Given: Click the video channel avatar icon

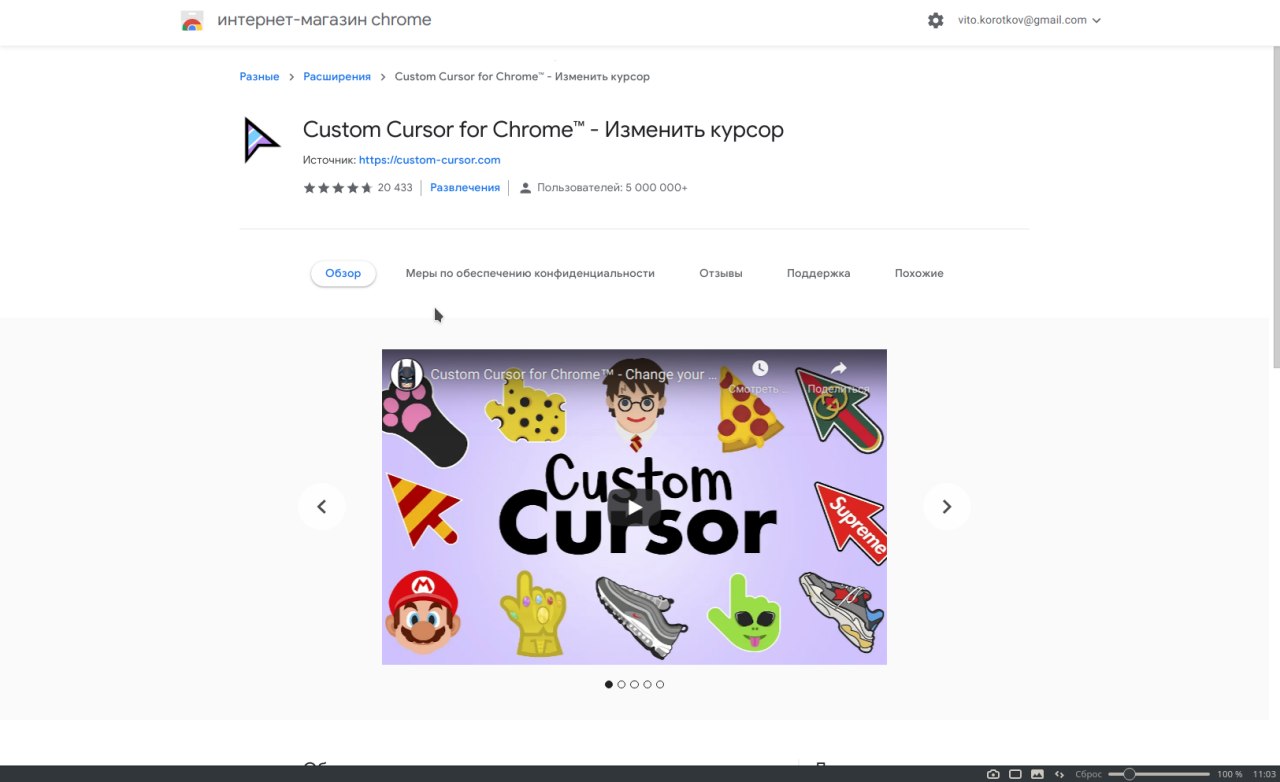Looking at the screenshot, I should point(406,375).
